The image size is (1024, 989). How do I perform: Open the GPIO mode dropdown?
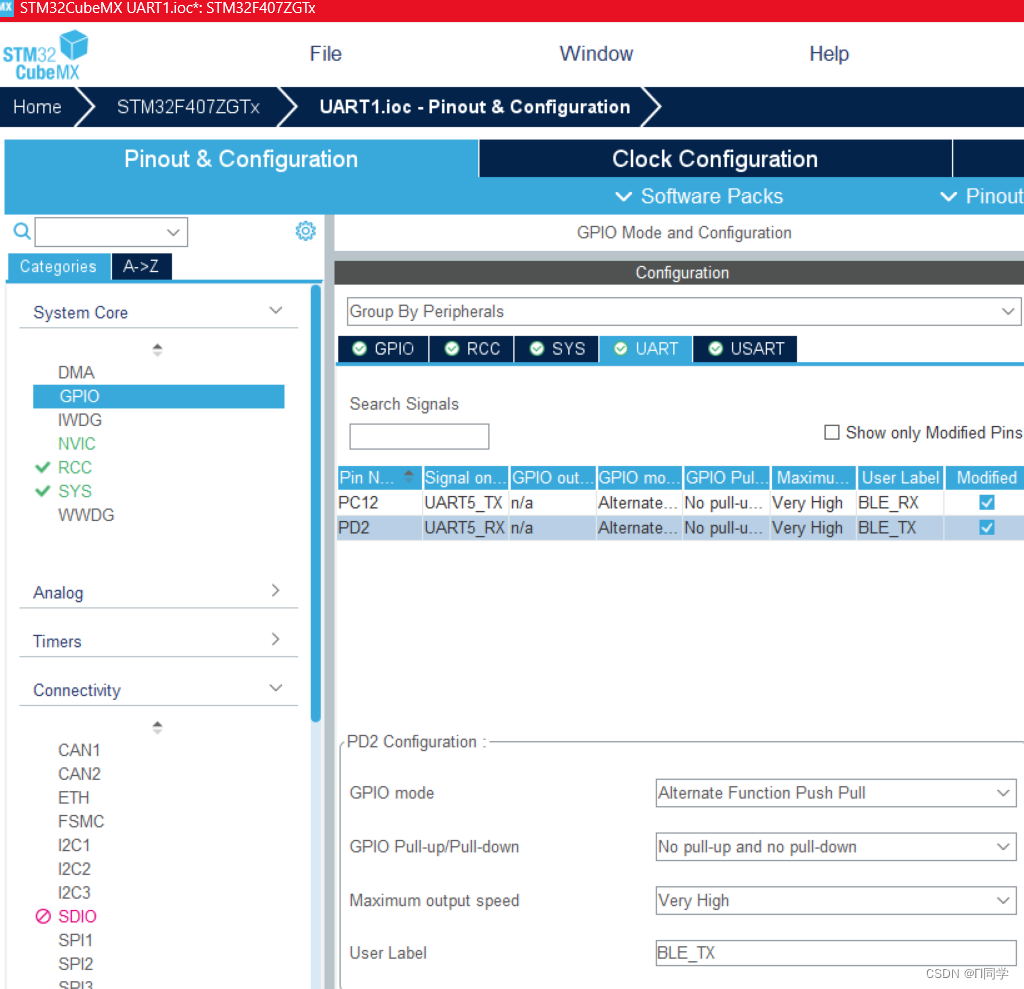tap(836, 792)
